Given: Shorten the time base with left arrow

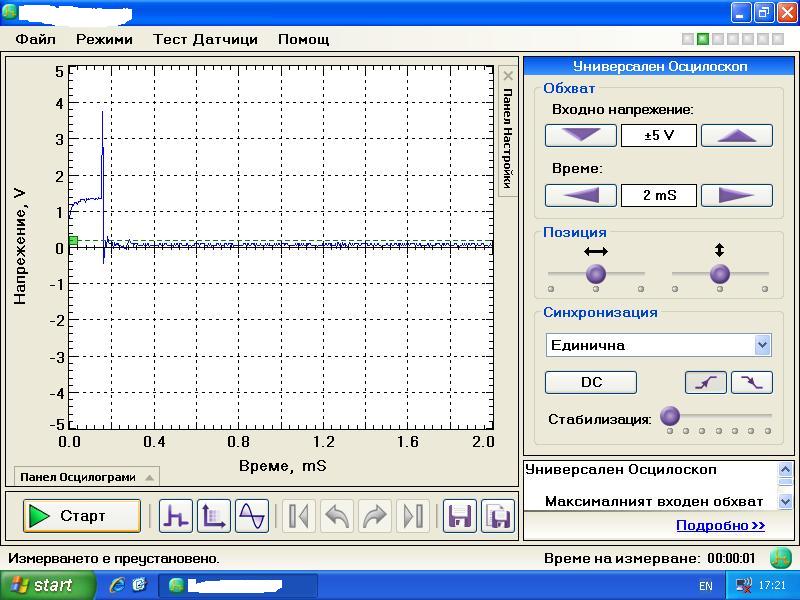Looking at the screenshot, I should click(581, 195).
